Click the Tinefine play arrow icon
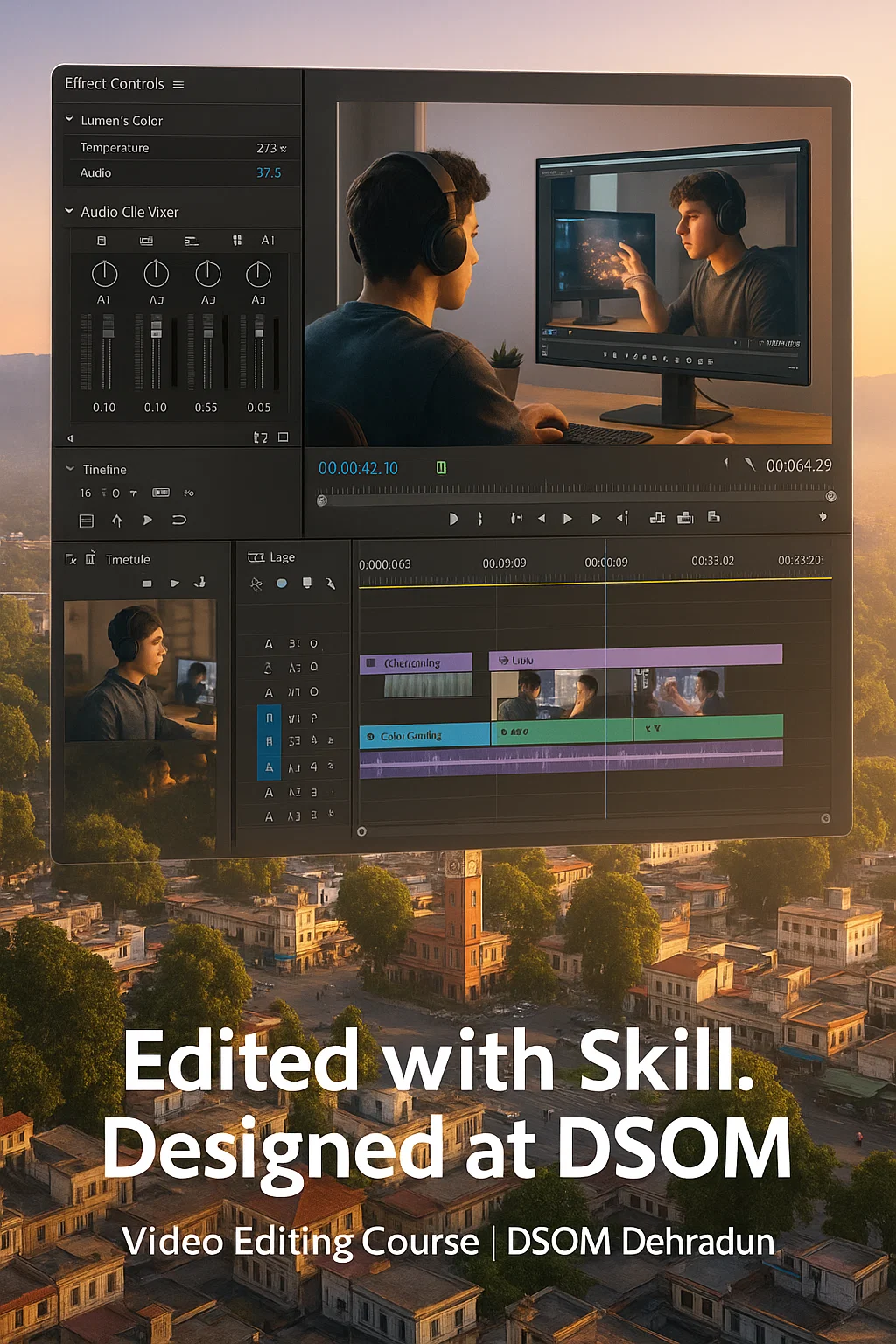Image resolution: width=896 pixels, height=1344 pixels. (x=147, y=521)
